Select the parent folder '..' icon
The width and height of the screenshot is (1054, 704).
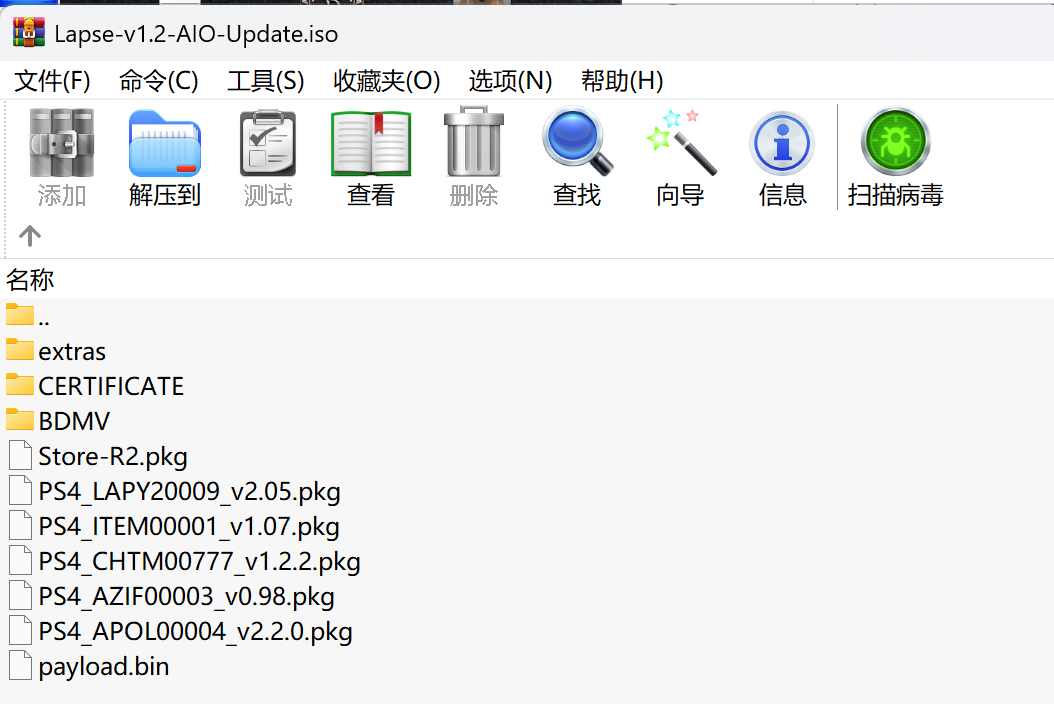pyautogui.click(x=19, y=314)
